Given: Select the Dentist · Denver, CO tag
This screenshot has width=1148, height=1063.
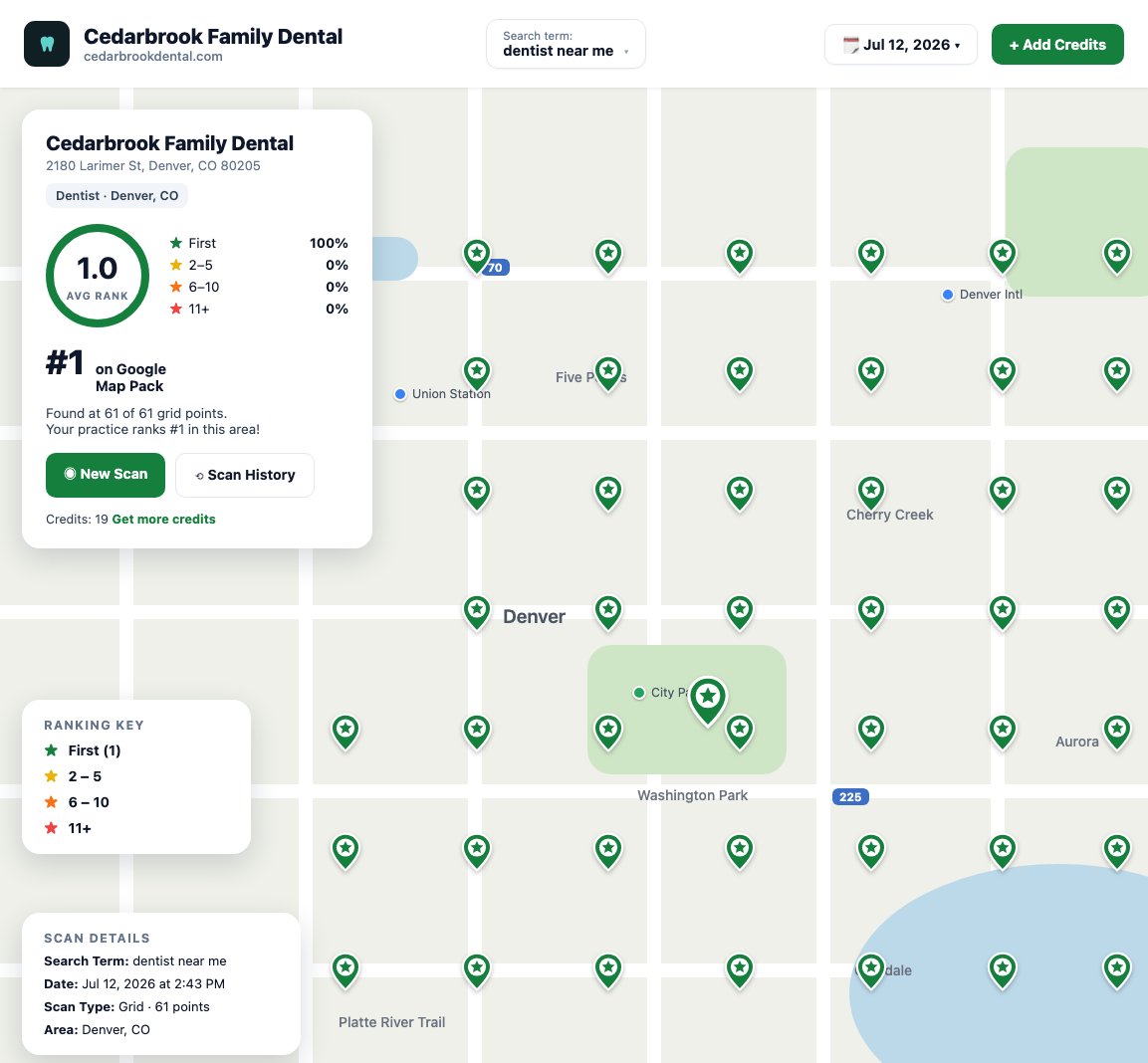Looking at the screenshot, I should (117, 195).
